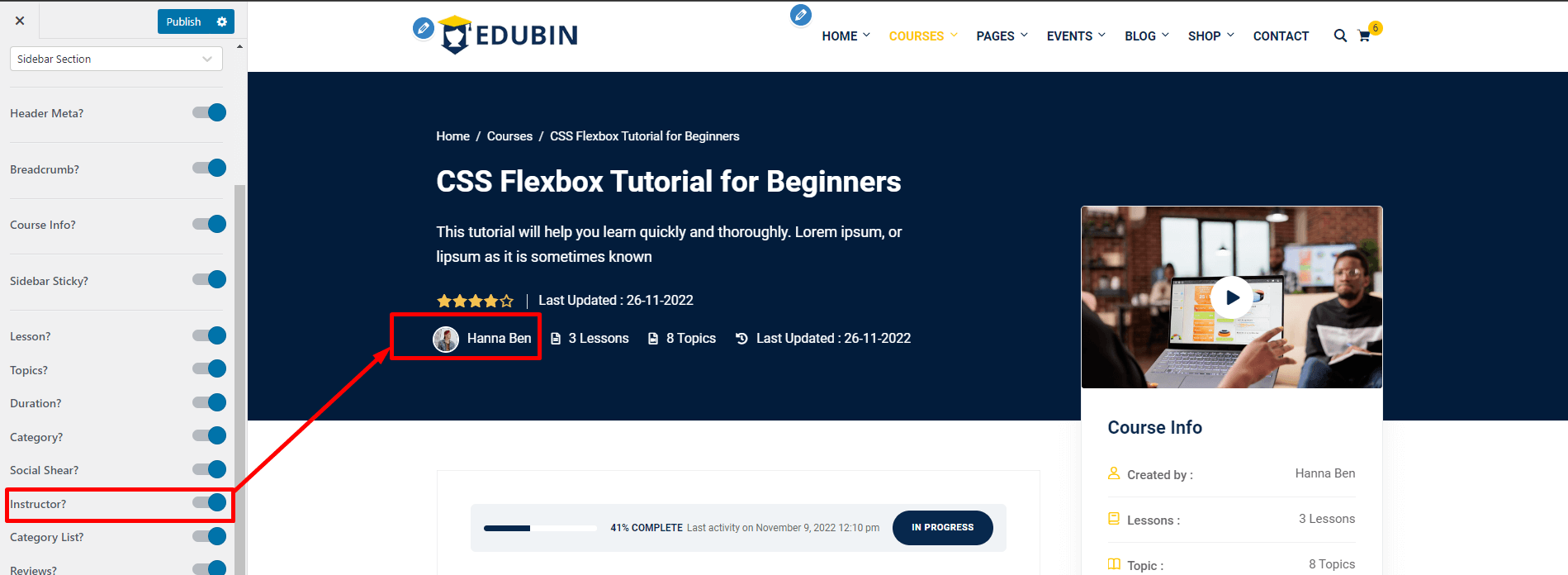Open the shopping cart icon
Screen dimensions: 1568x575
[1364, 36]
